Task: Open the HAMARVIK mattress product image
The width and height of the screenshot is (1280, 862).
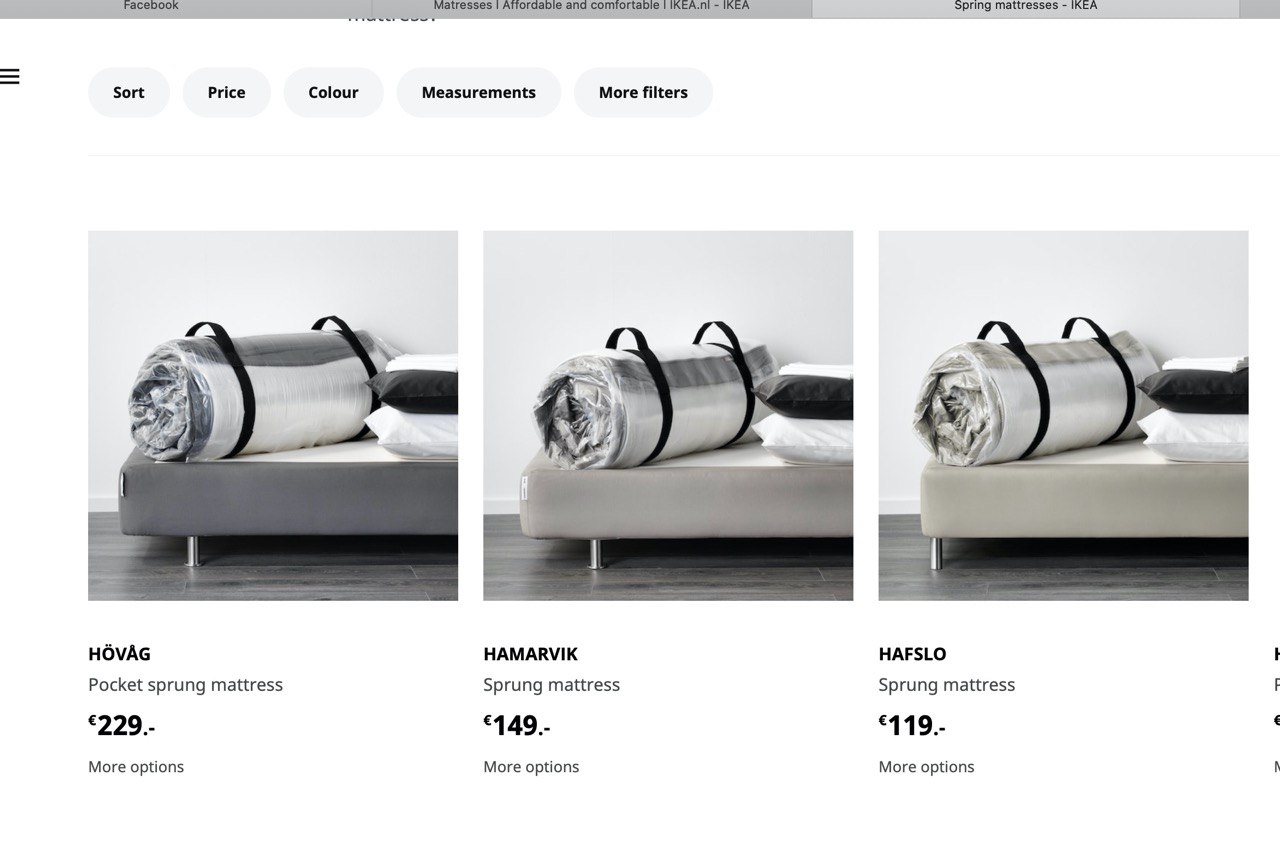Action: (668, 415)
